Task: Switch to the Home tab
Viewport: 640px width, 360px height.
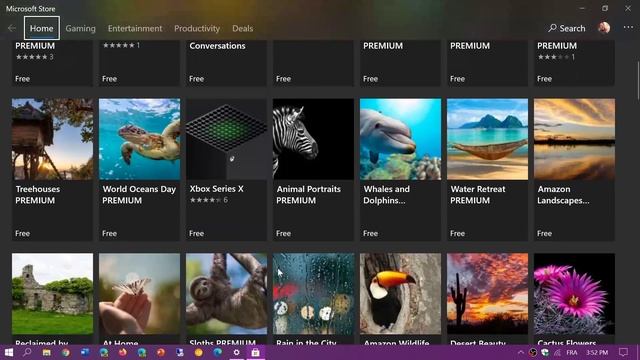Action: pyautogui.click(x=42, y=28)
